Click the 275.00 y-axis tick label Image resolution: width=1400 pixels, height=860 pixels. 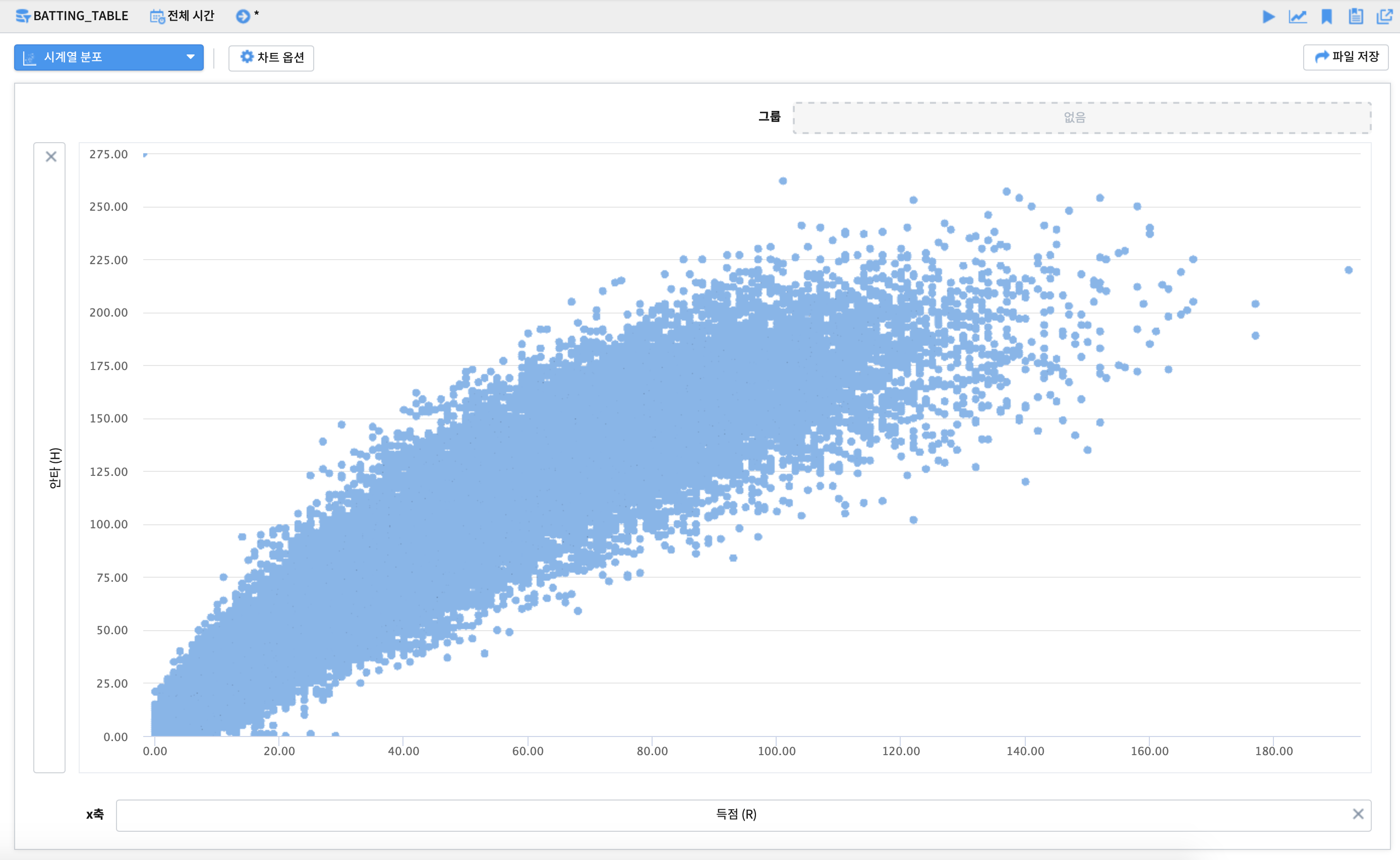tap(108, 154)
